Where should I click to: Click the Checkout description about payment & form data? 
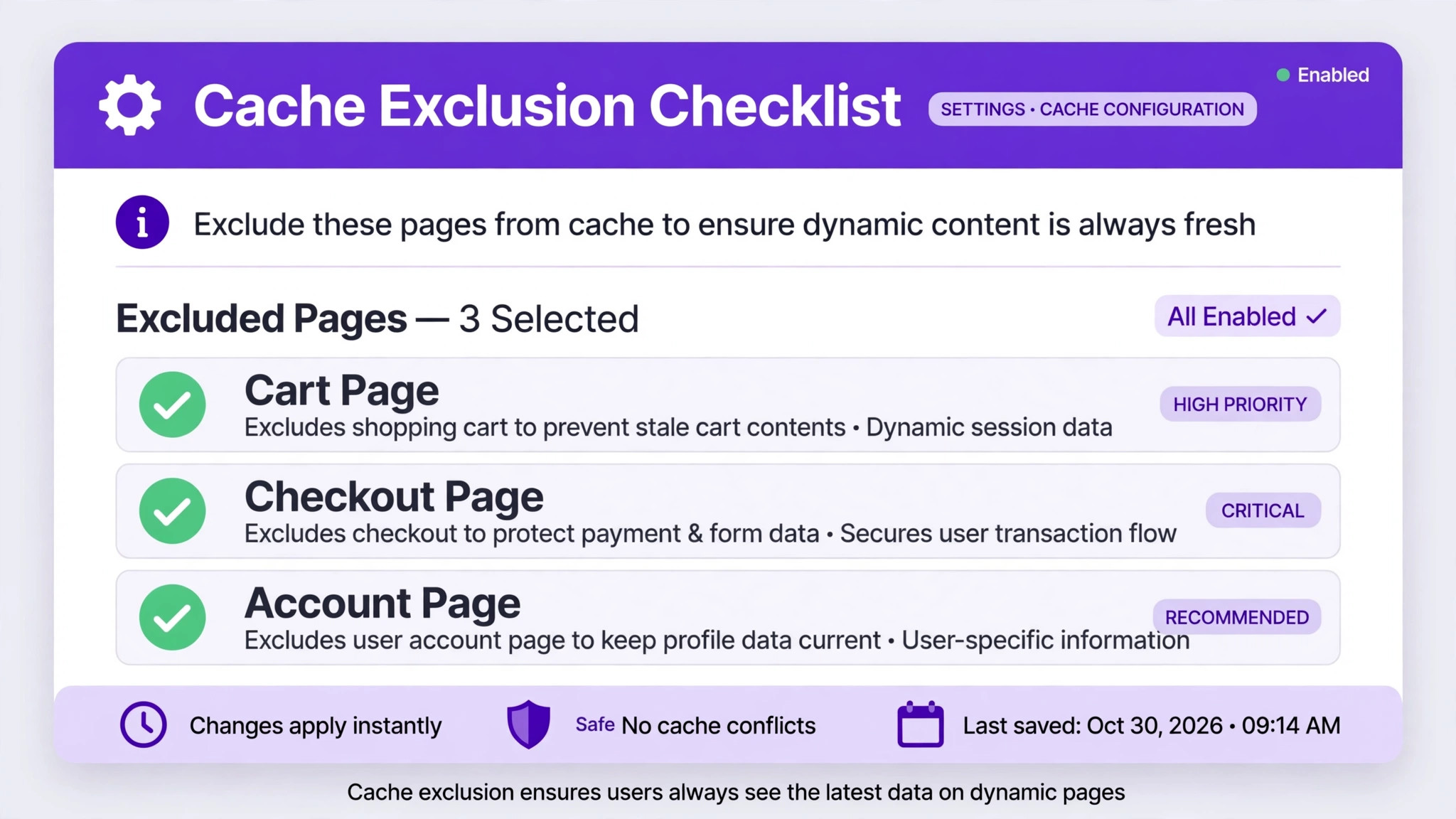click(x=710, y=533)
